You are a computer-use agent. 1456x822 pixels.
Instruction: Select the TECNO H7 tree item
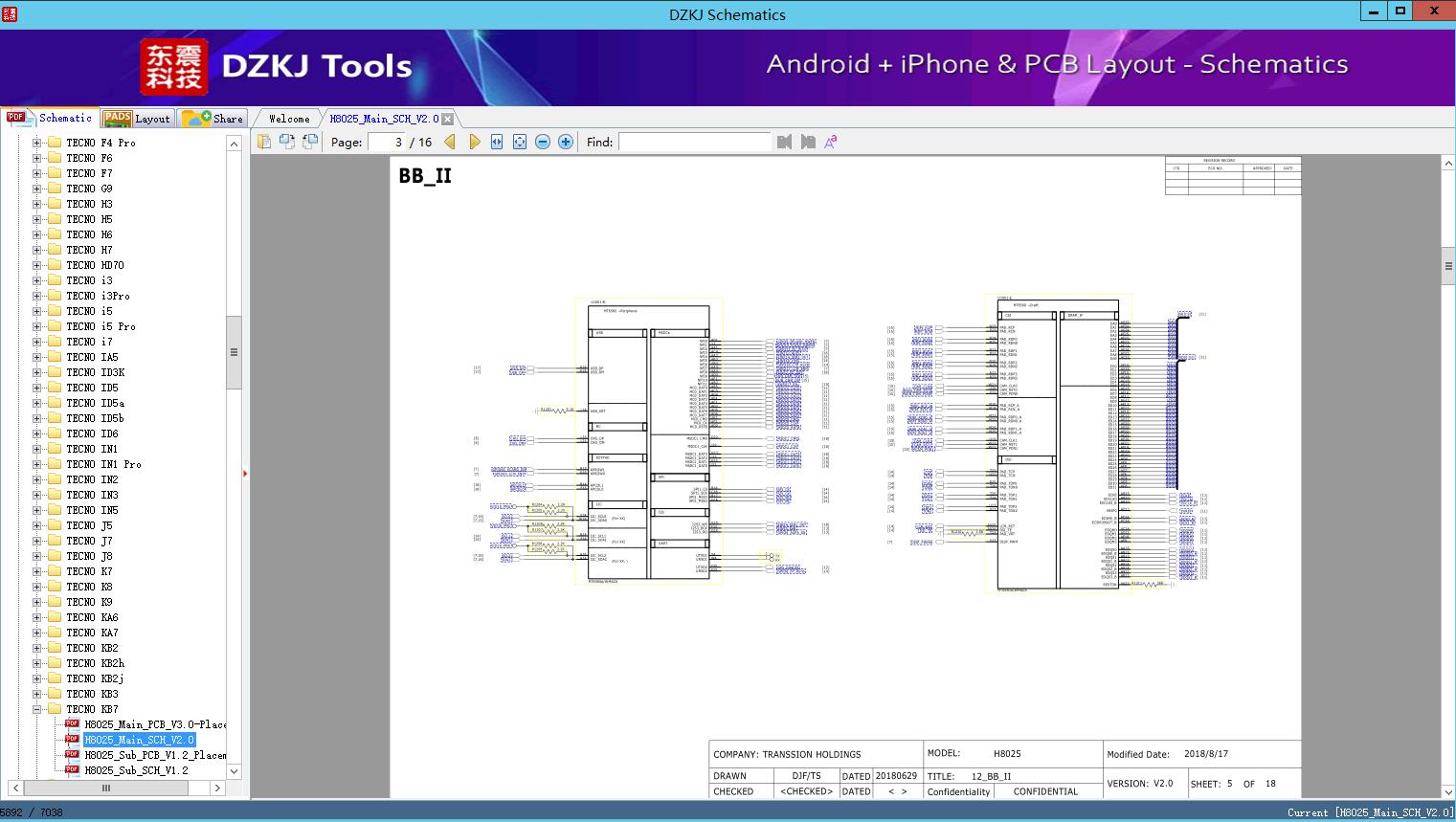pyautogui.click(x=89, y=250)
